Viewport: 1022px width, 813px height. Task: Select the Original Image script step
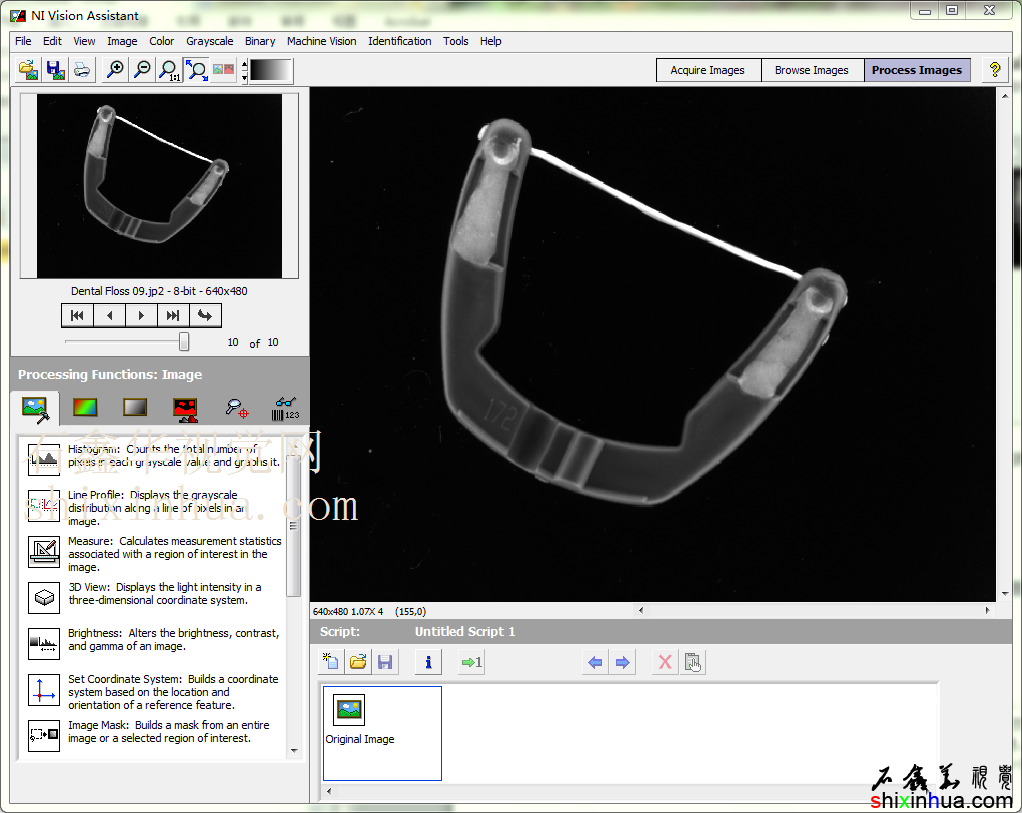pyautogui.click(x=350, y=711)
